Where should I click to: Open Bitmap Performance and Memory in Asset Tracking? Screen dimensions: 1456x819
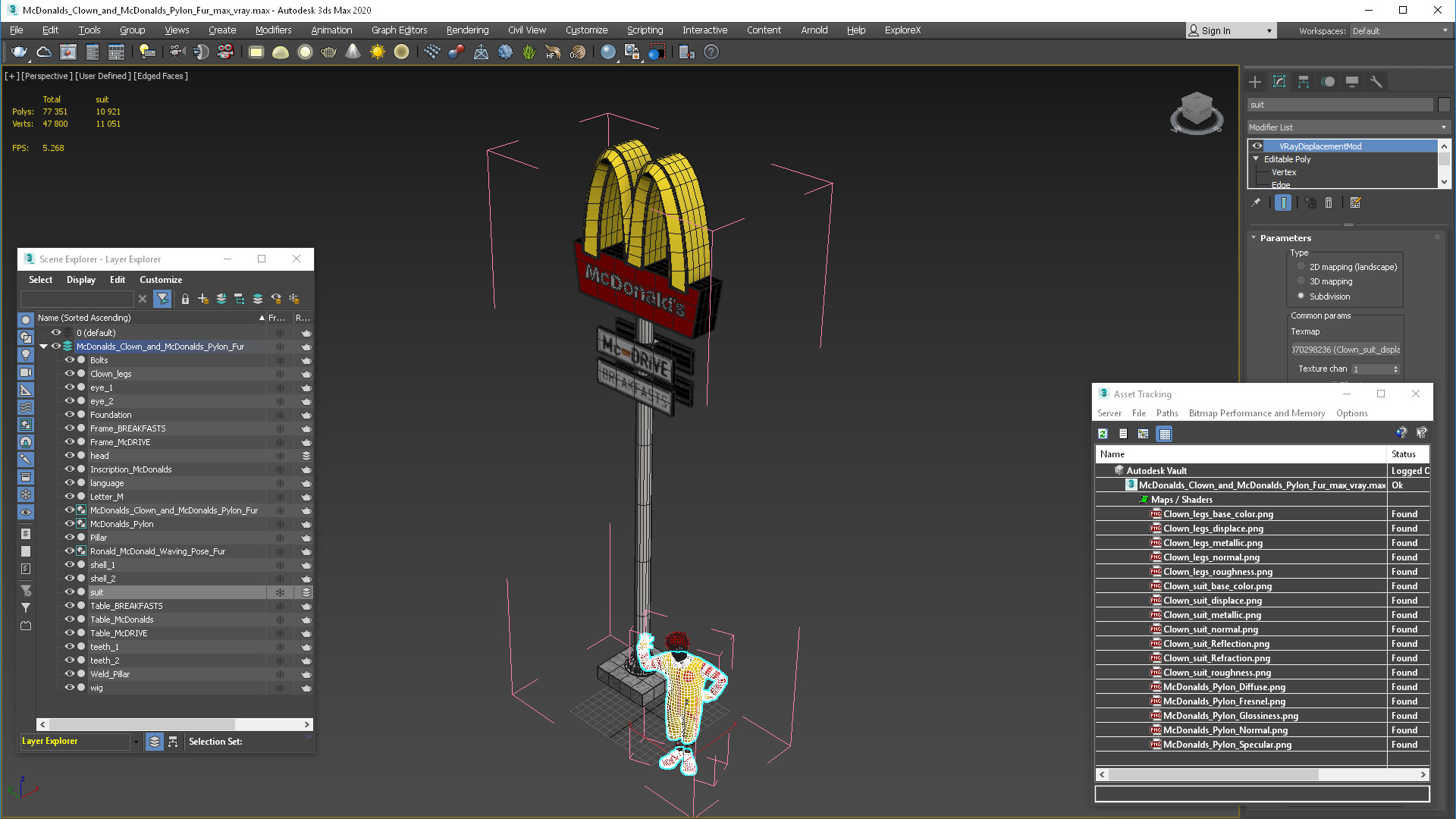1257,413
